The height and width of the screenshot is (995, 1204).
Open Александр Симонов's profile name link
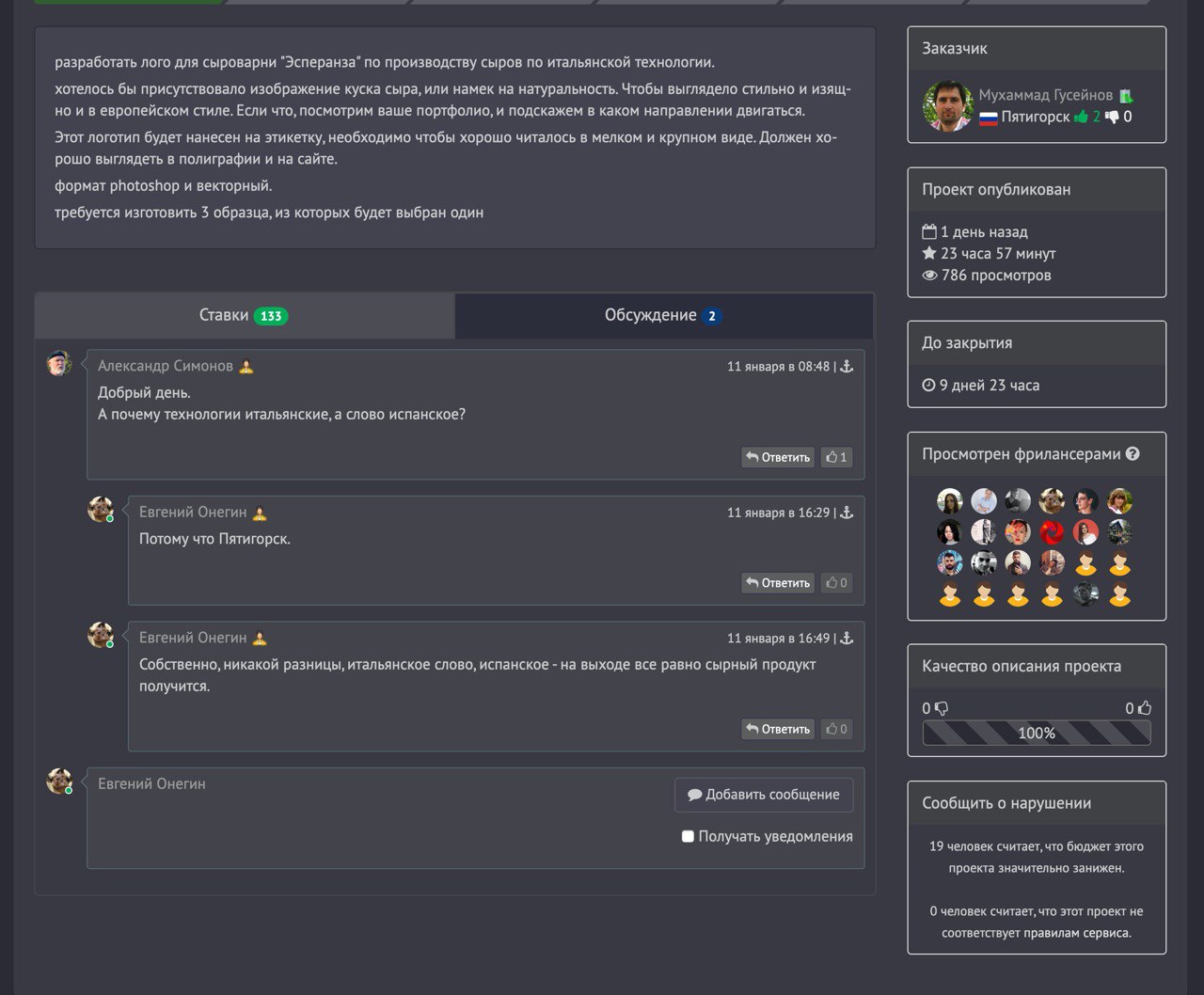(x=166, y=366)
